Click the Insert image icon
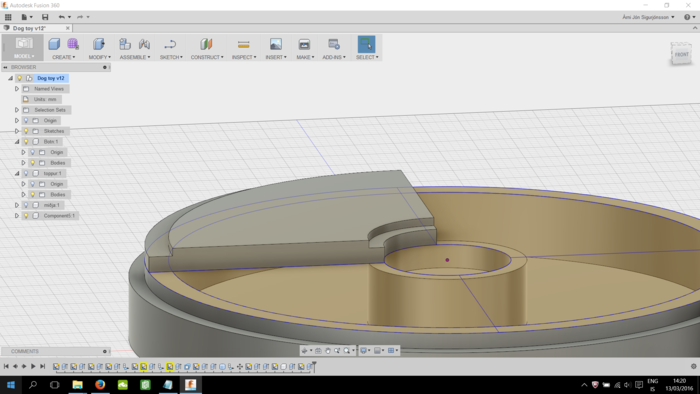This screenshot has width=700, height=394. pyautogui.click(x=276, y=44)
